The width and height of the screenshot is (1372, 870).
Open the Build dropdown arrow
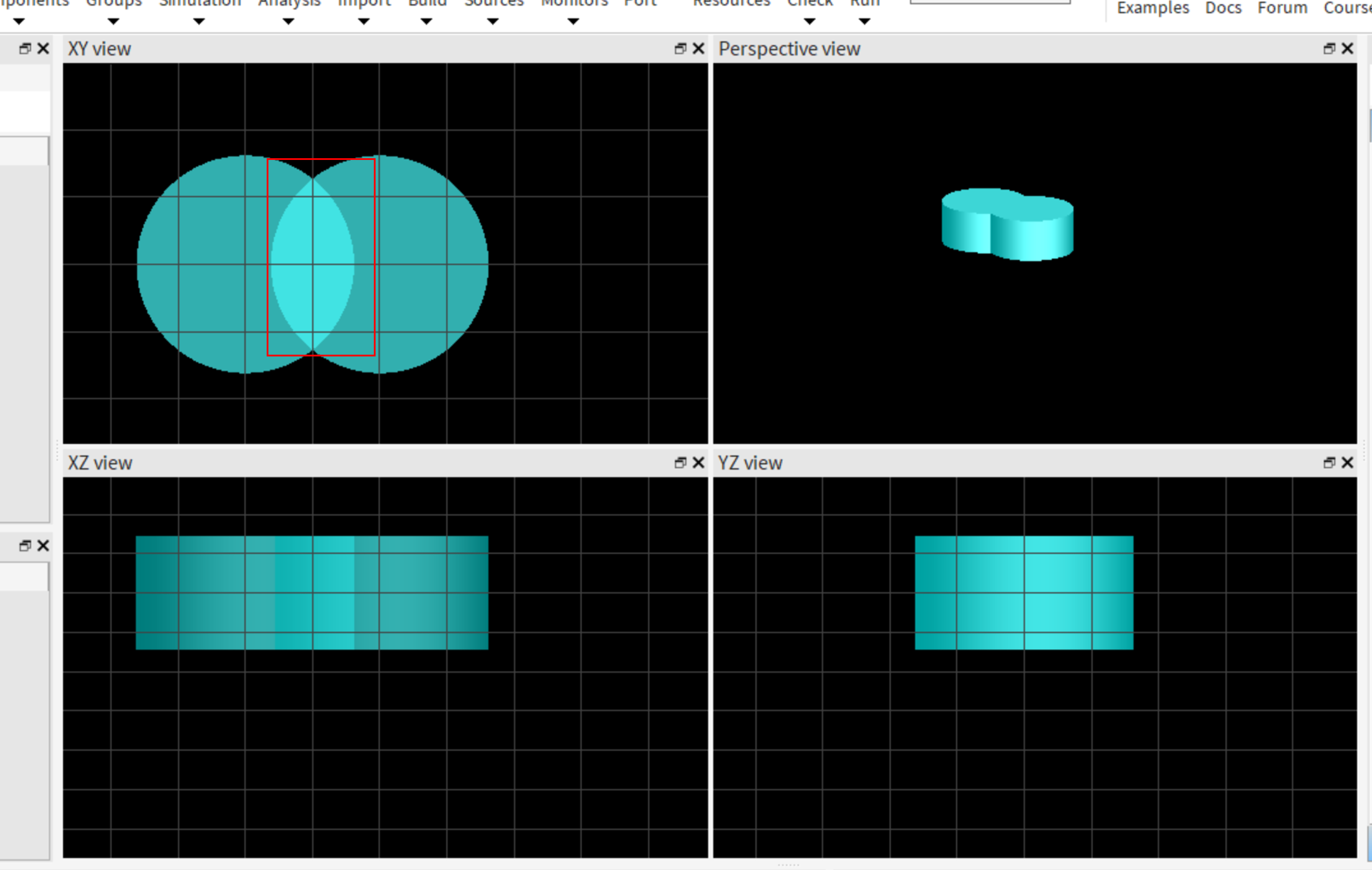coord(426,22)
